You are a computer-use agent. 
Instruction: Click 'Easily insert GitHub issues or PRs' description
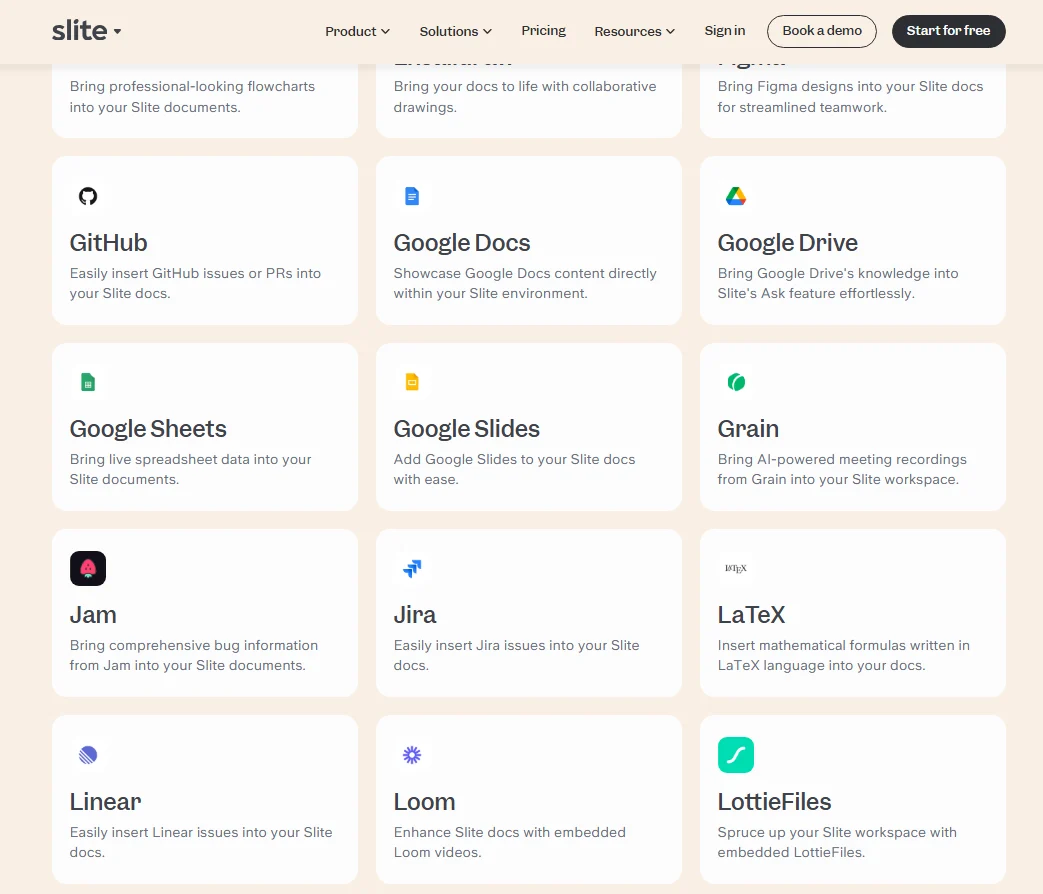tap(195, 283)
